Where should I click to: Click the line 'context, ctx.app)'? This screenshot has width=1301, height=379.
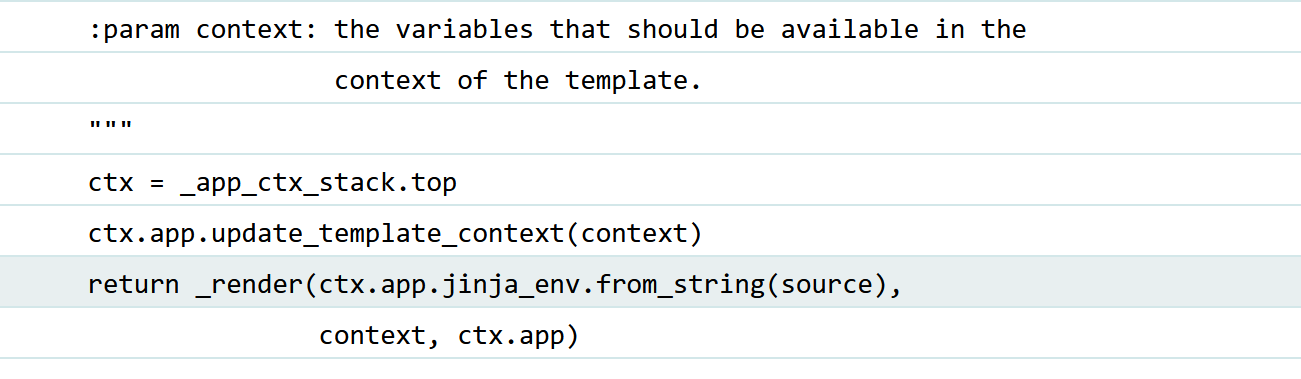pos(449,337)
